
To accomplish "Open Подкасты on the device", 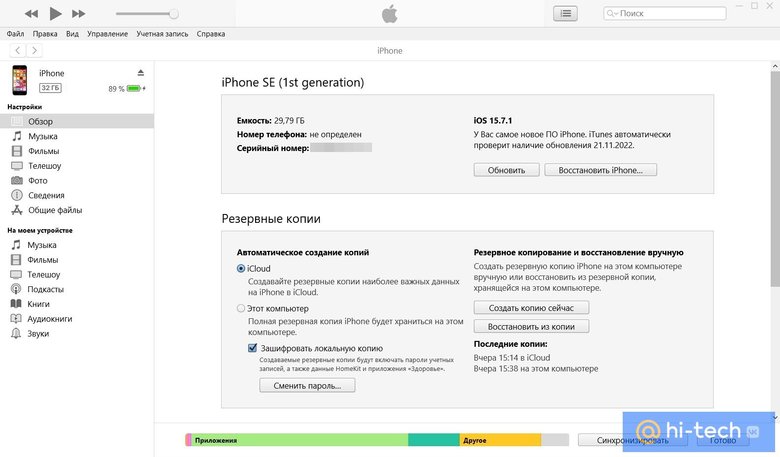I will (44, 289).
